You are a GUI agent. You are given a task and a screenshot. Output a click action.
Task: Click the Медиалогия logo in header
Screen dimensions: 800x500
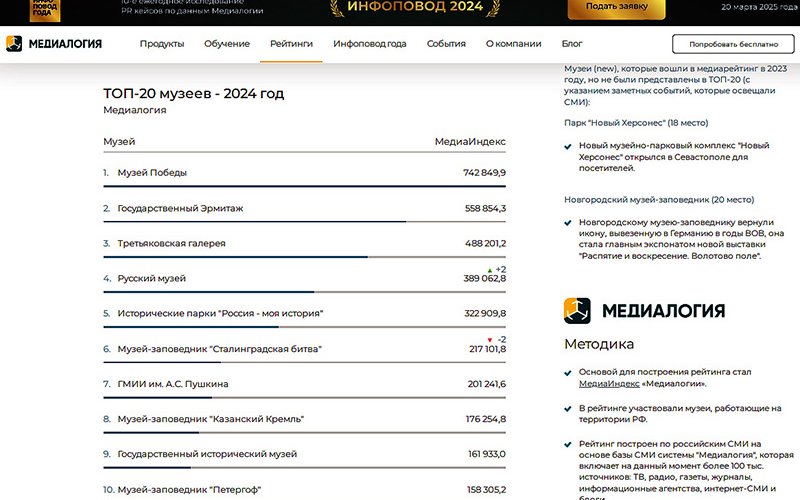54,44
